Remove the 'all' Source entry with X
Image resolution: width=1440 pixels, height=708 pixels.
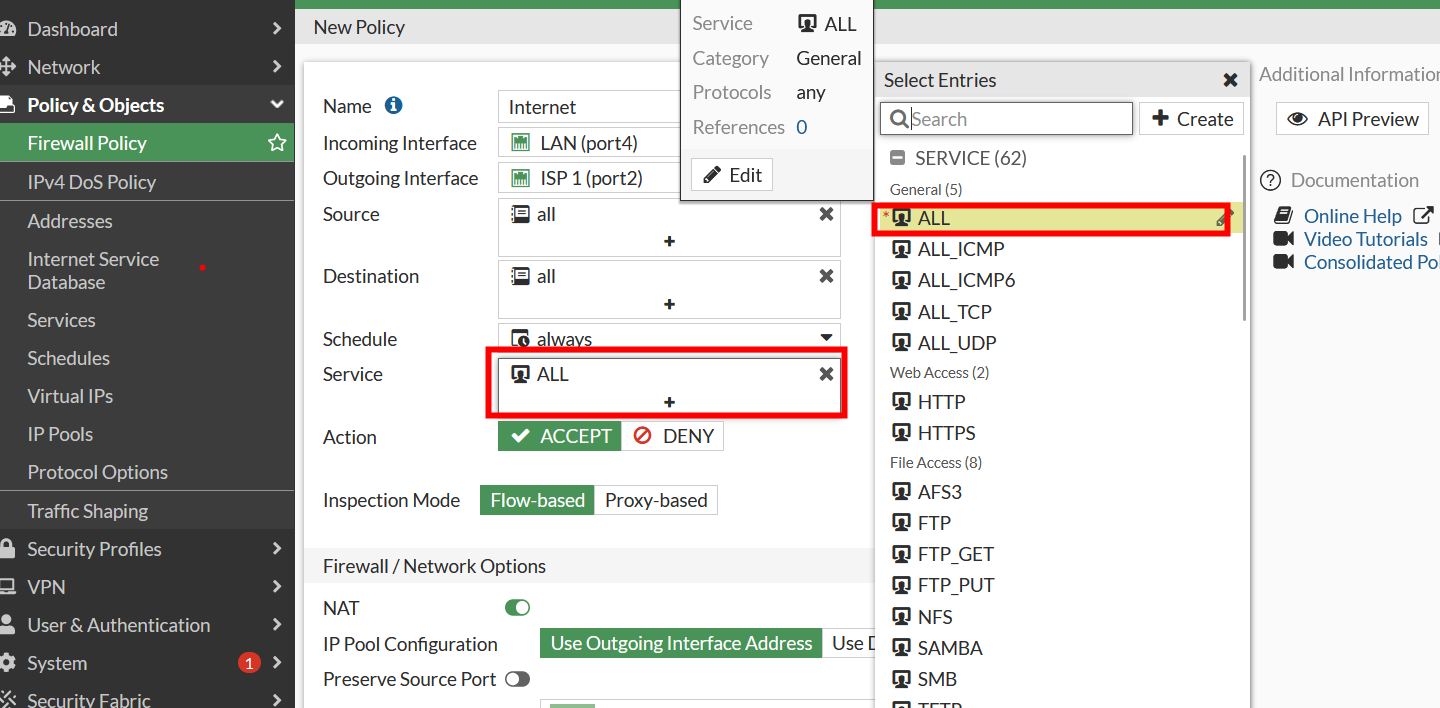(x=826, y=214)
